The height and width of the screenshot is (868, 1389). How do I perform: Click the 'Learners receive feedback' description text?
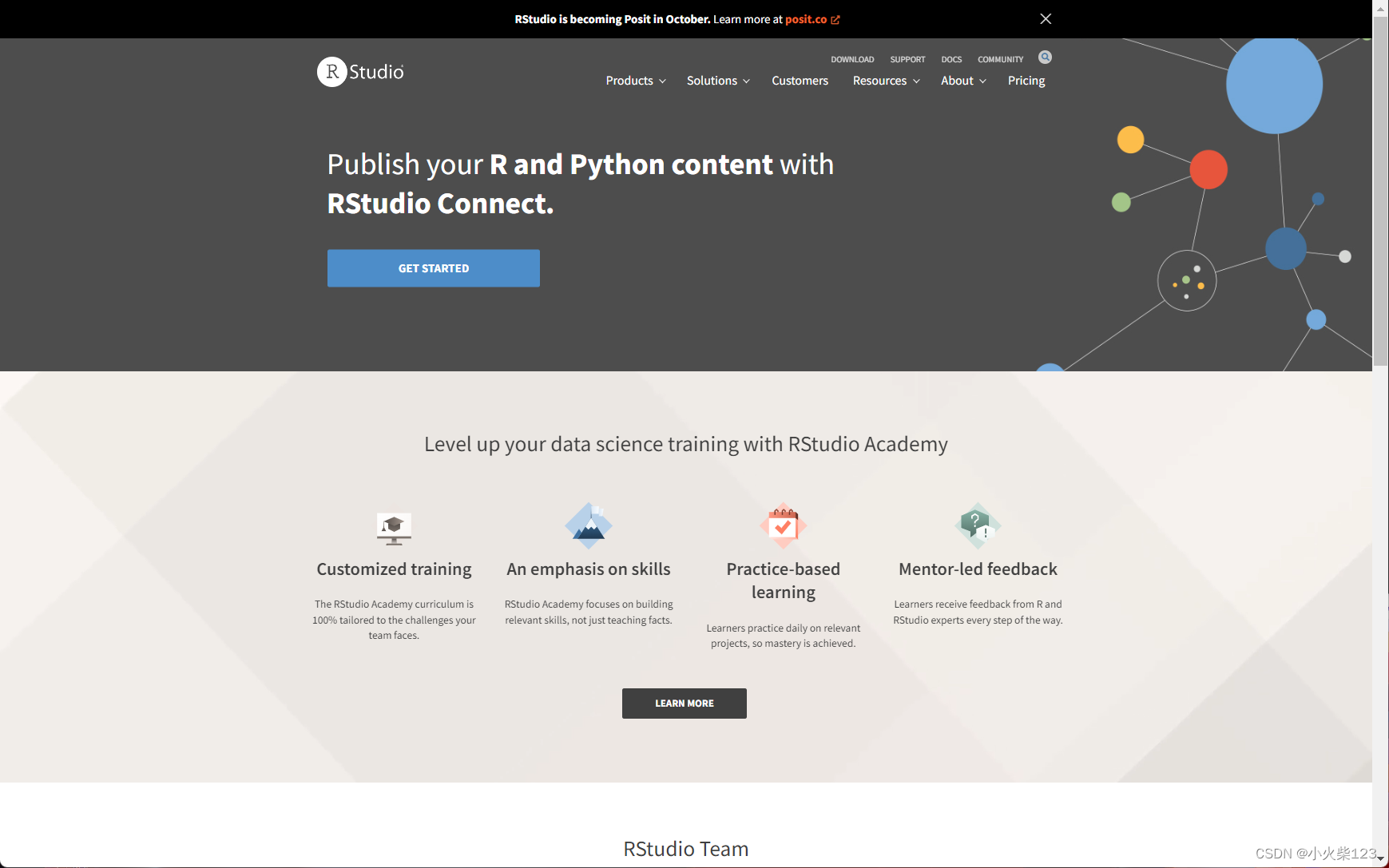[x=978, y=612]
